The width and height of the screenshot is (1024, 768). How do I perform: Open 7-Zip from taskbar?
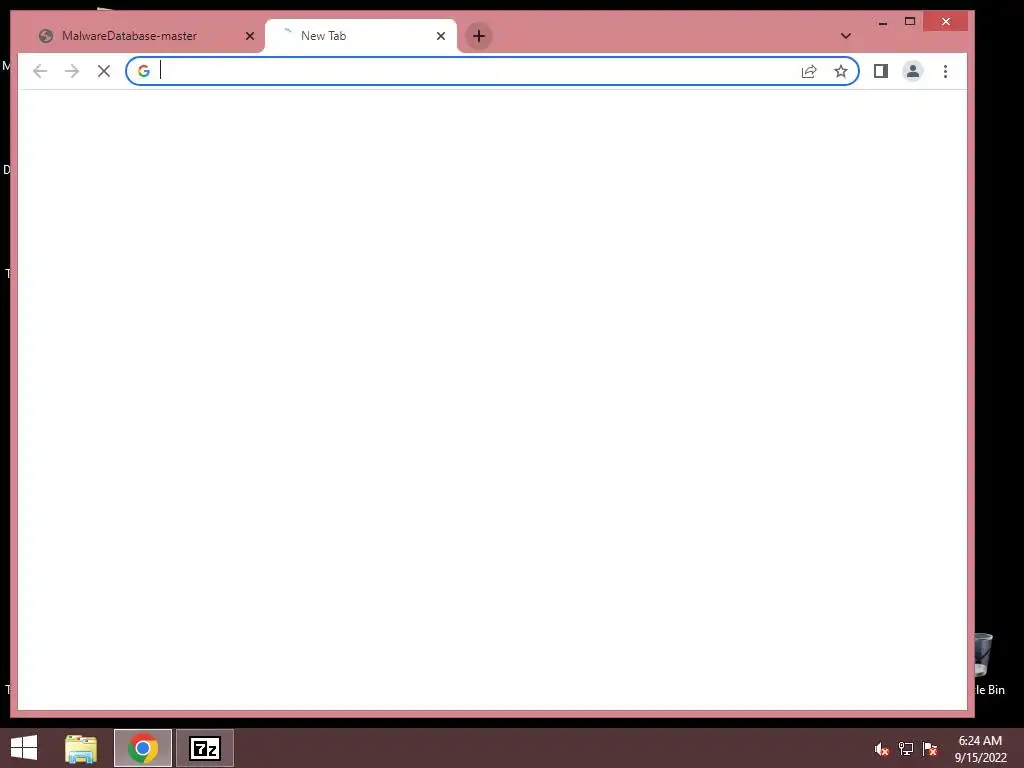204,748
